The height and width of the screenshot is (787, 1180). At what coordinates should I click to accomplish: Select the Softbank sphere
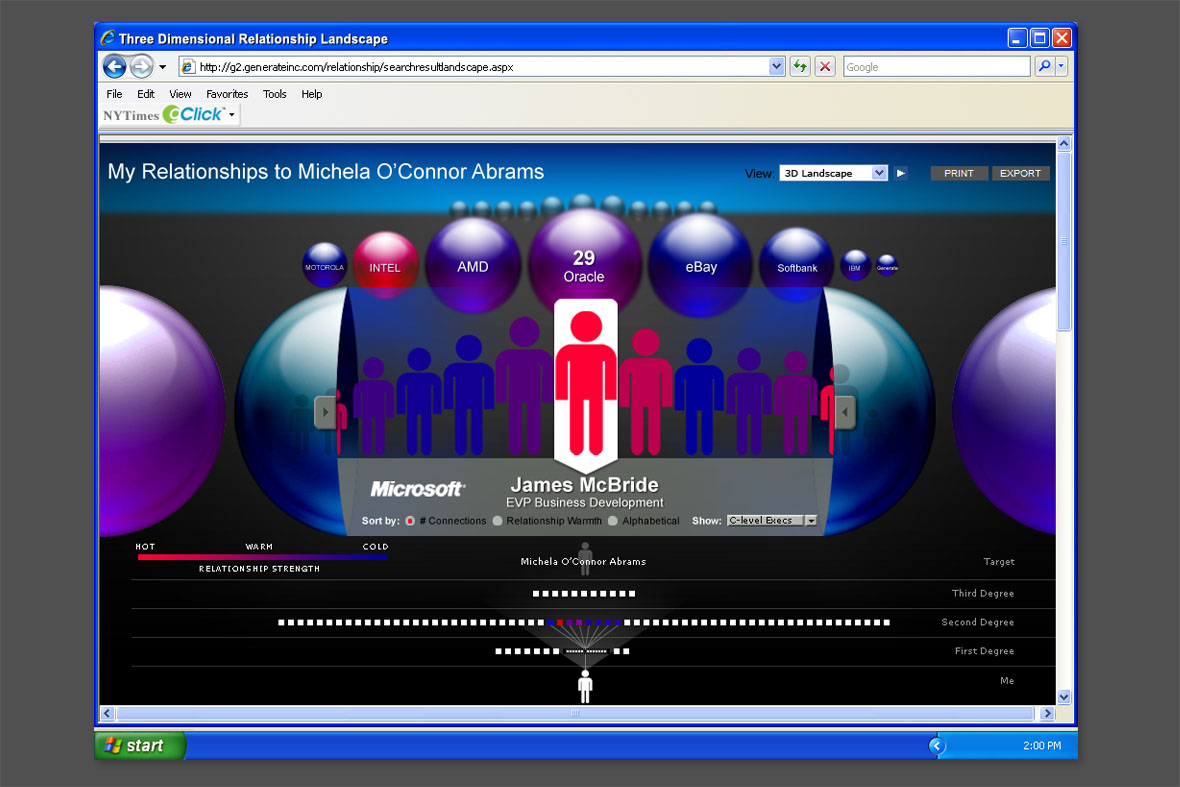pos(797,265)
